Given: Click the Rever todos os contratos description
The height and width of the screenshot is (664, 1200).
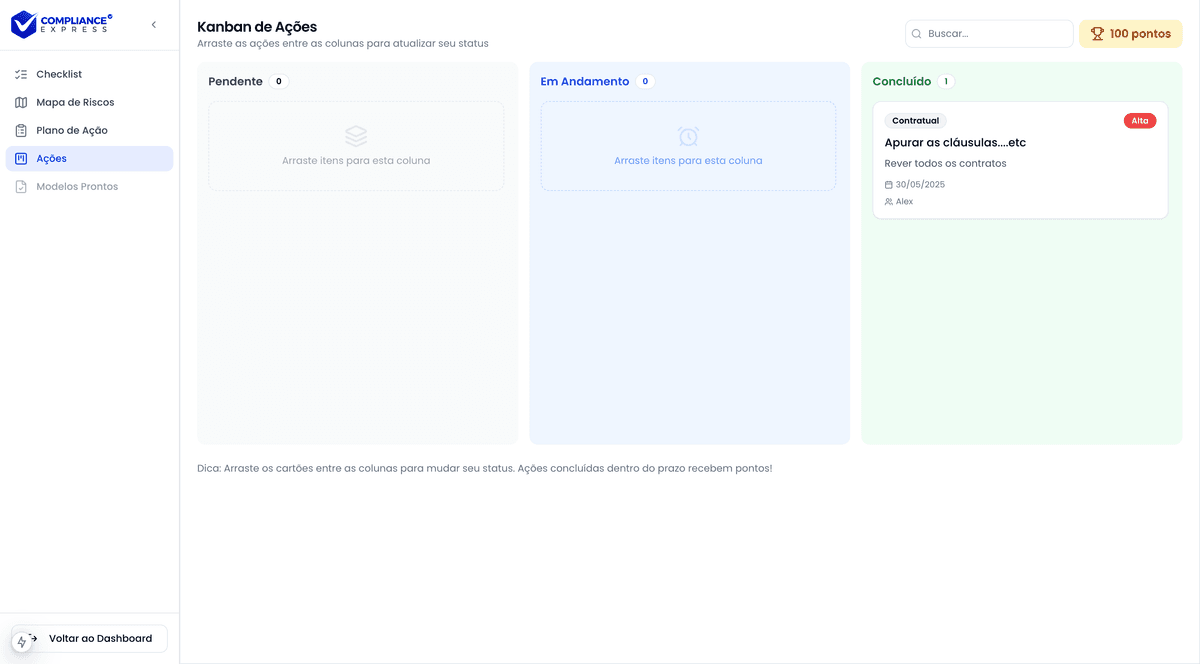Looking at the screenshot, I should [945, 163].
